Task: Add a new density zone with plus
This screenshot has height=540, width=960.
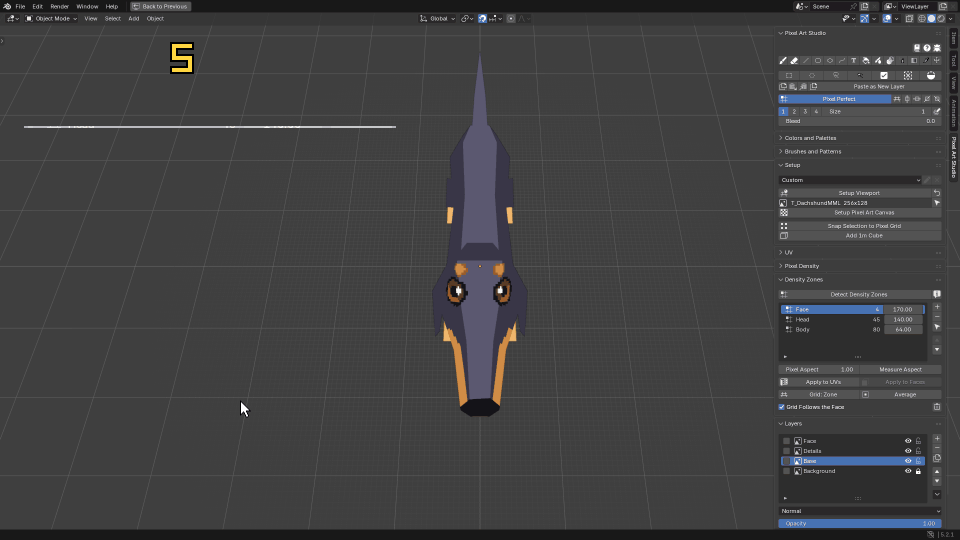Action: [x=937, y=307]
